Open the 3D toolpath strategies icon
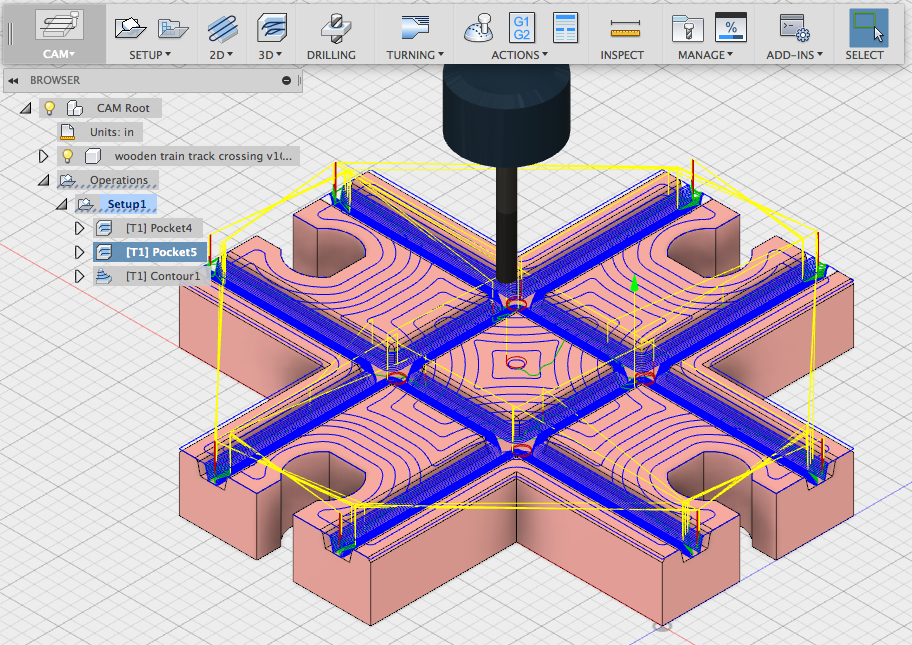The height and width of the screenshot is (645, 912). point(272,28)
